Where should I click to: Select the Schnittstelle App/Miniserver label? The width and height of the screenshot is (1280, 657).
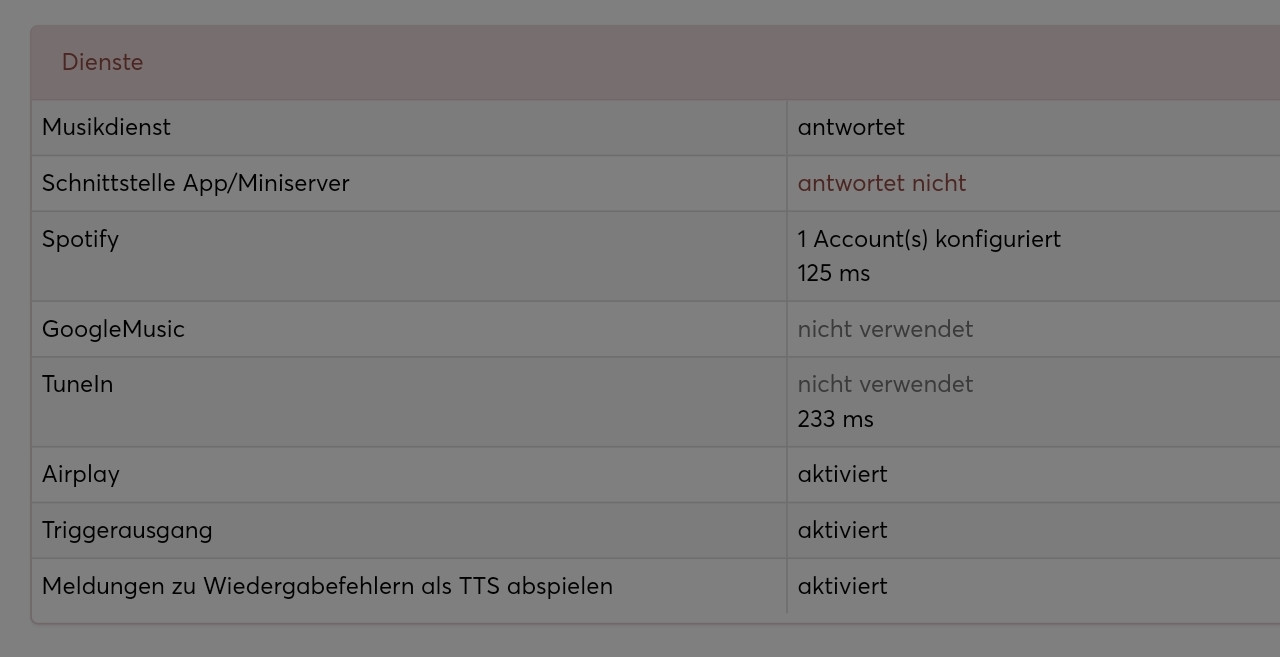(x=195, y=183)
